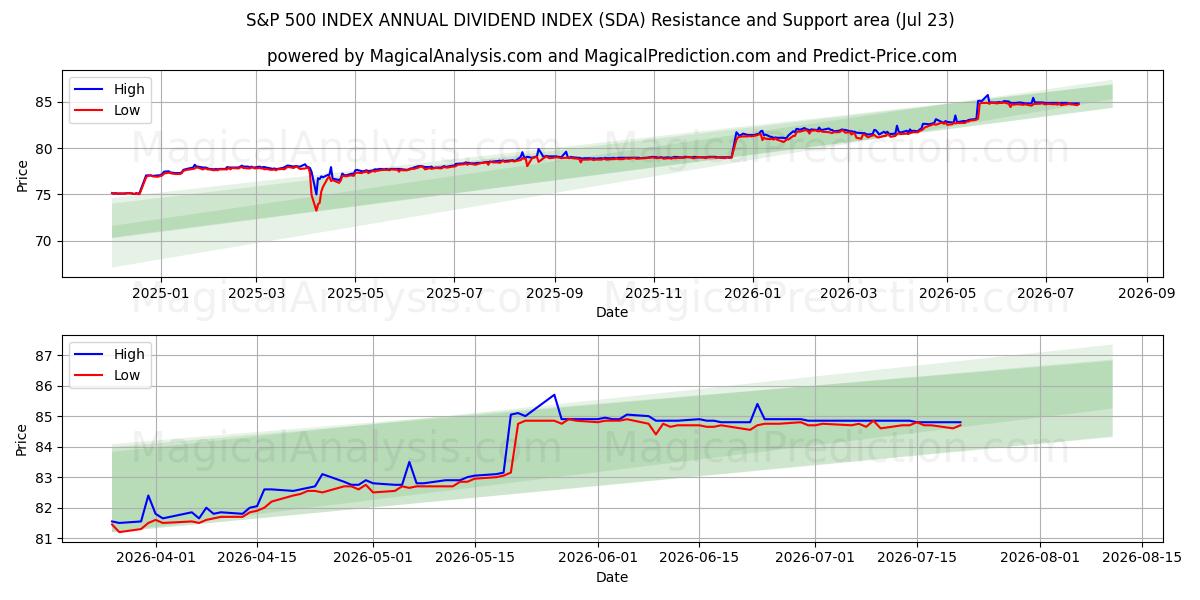The width and height of the screenshot is (1200, 600).
Task: Click the '2026-05' x-axis label
Action: [947, 294]
